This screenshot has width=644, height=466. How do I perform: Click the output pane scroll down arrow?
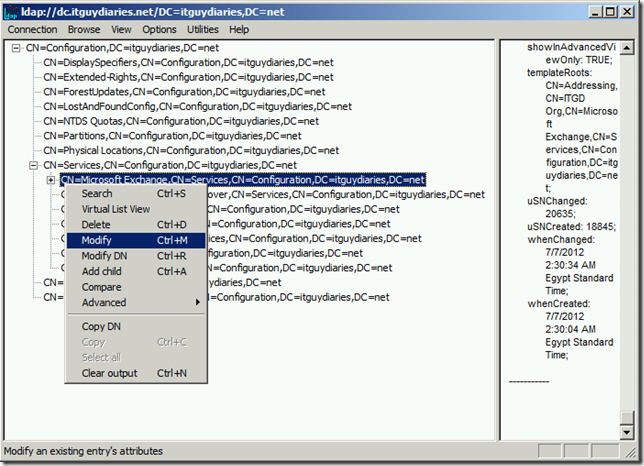coord(627,432)
